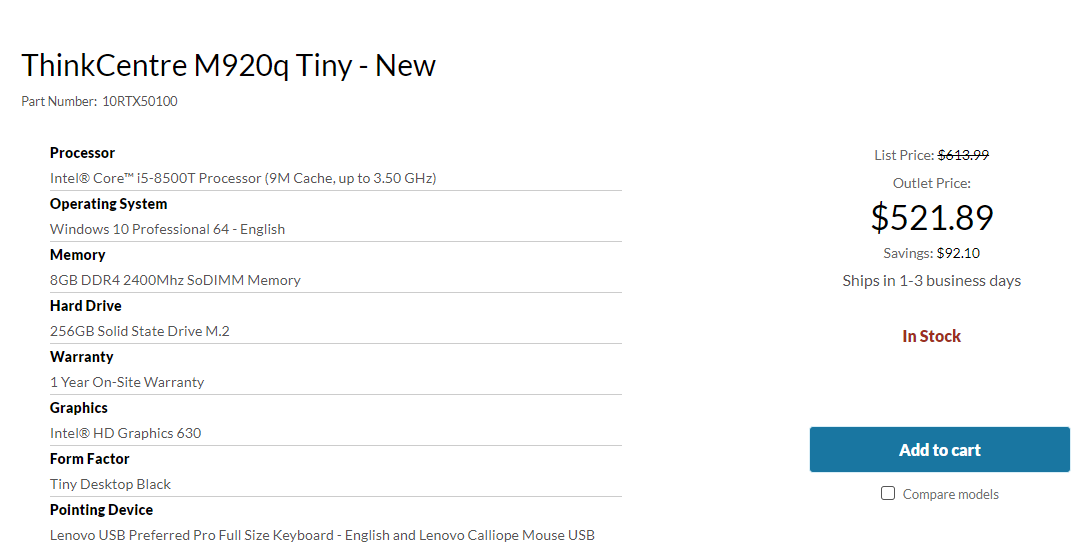The image size is (1091, 558).
Task: Click the 1 Year On-Site Warranty text
Action: click(127, 382)
